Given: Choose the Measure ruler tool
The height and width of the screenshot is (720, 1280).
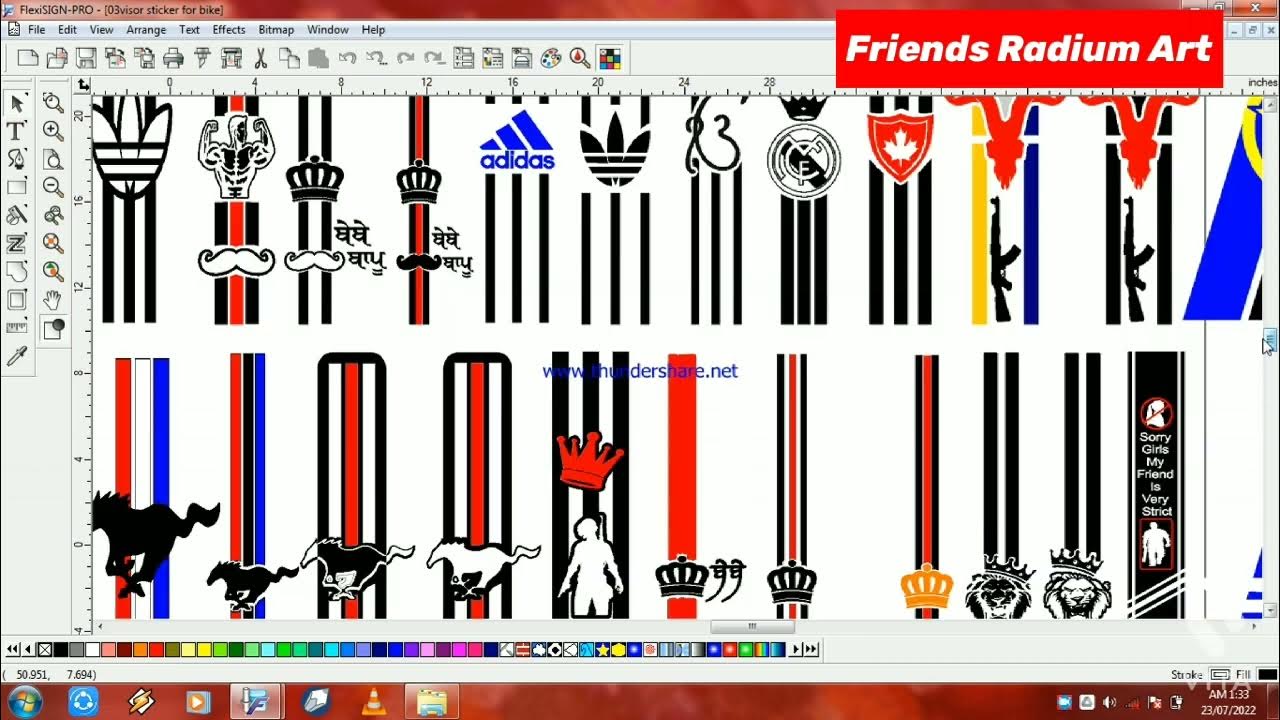Looking at the screenshot, I should [17, 327].
